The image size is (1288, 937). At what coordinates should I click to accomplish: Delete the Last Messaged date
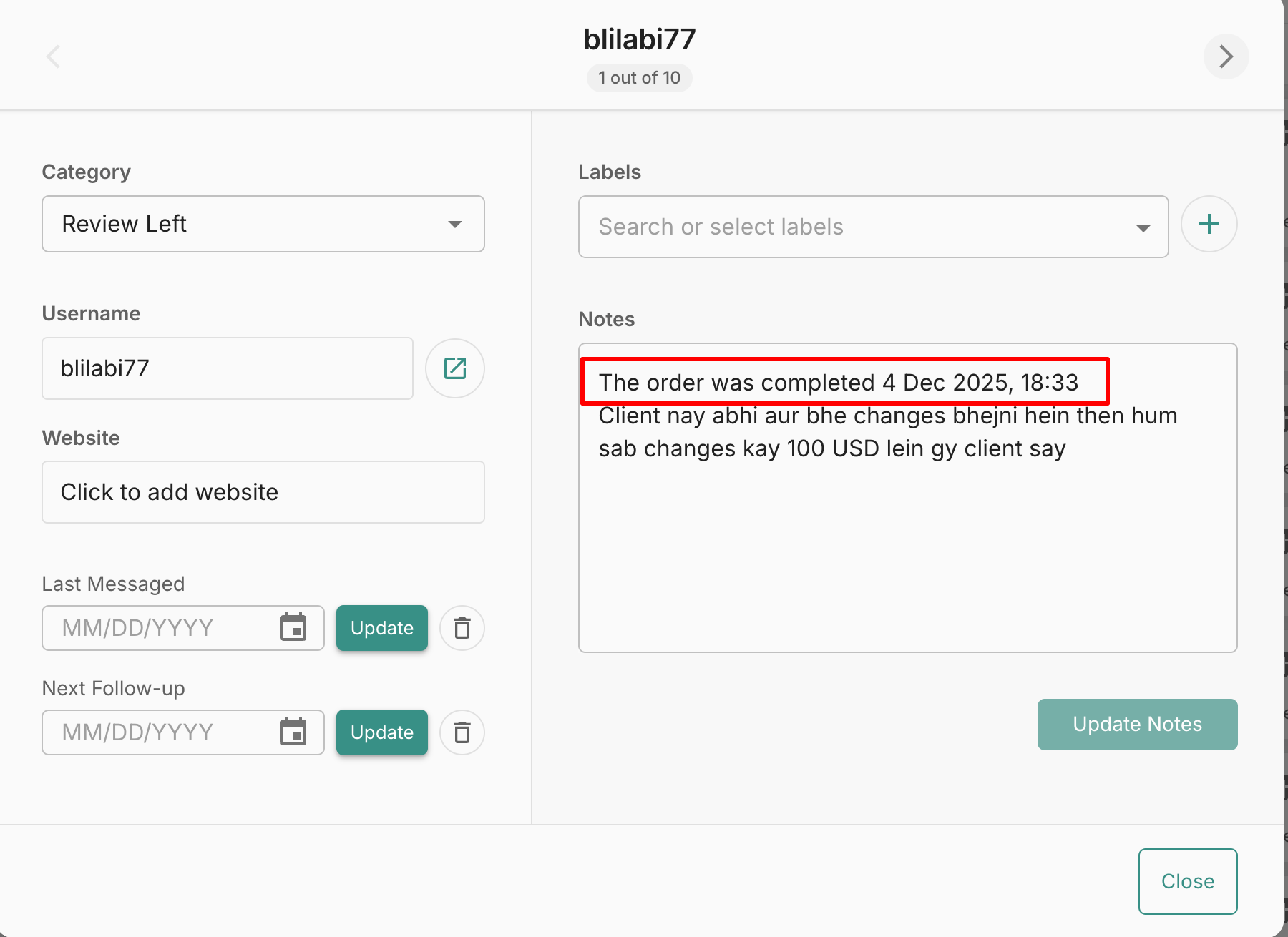462,628
